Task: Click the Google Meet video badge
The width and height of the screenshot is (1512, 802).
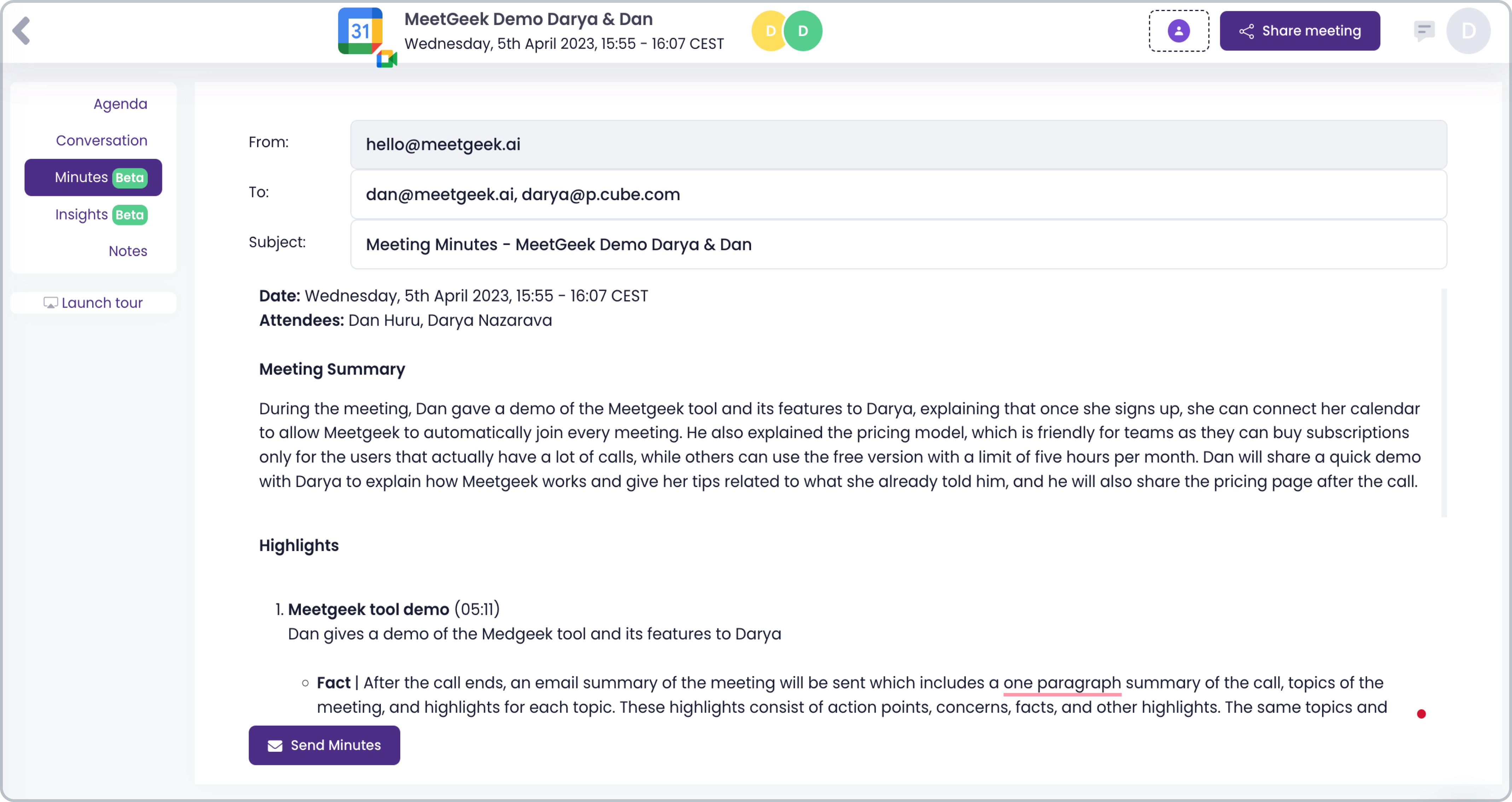Action: click(388, 59)
